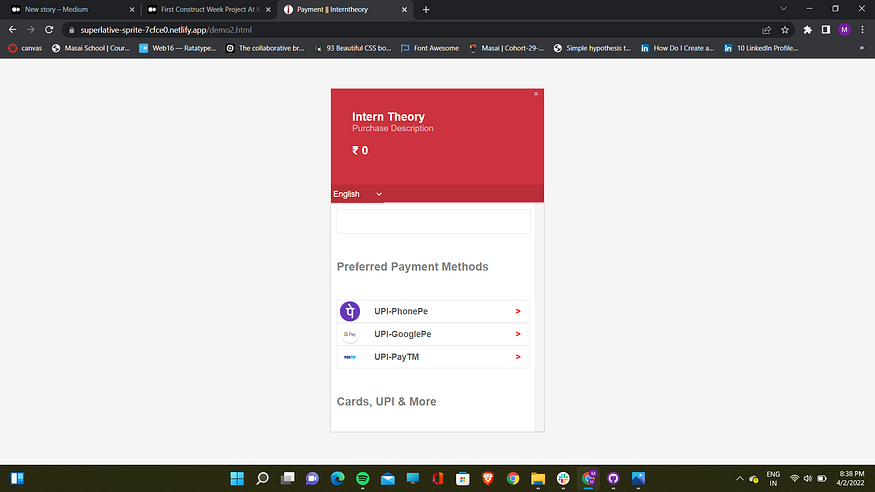
Task: Click the PhonePe logo icon
Action: pyautogui.click(x=350, y=311)
